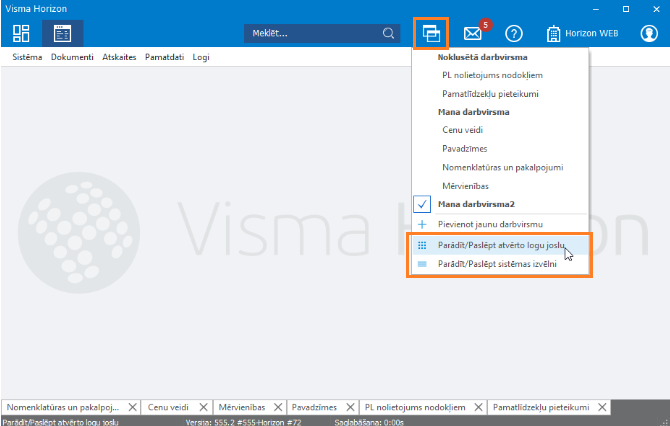This screenshot has width=670, height=426.
Task: Close the Pavadzīmes tab
Action: click(350, 407)
